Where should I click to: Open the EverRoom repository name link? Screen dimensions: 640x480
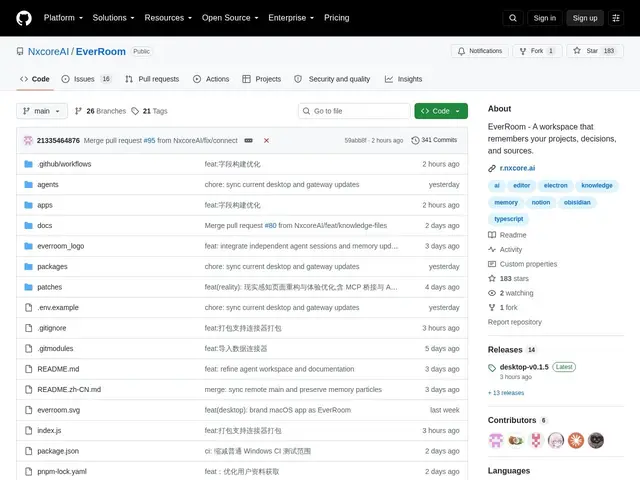pyautogui.click(x=101, y=52)
